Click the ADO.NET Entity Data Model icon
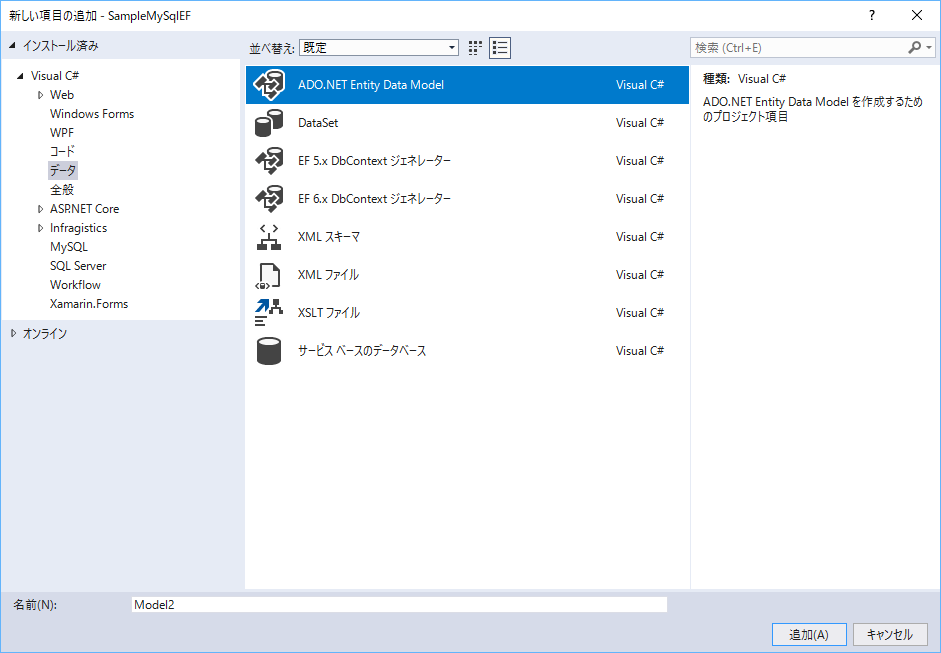Viewport: 941px width, 653px height. tap(269, 85)
